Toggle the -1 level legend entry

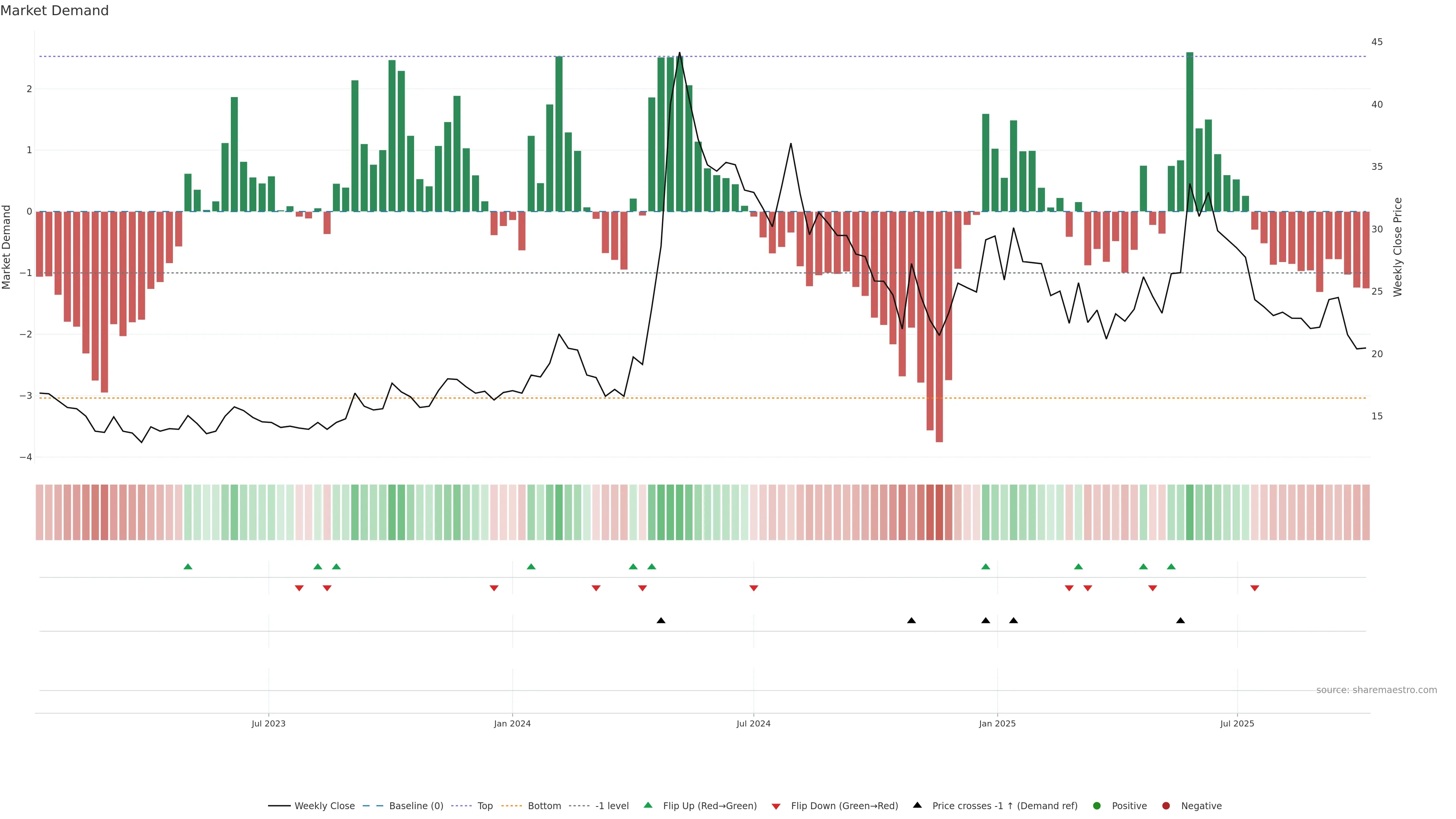(612, 805)
